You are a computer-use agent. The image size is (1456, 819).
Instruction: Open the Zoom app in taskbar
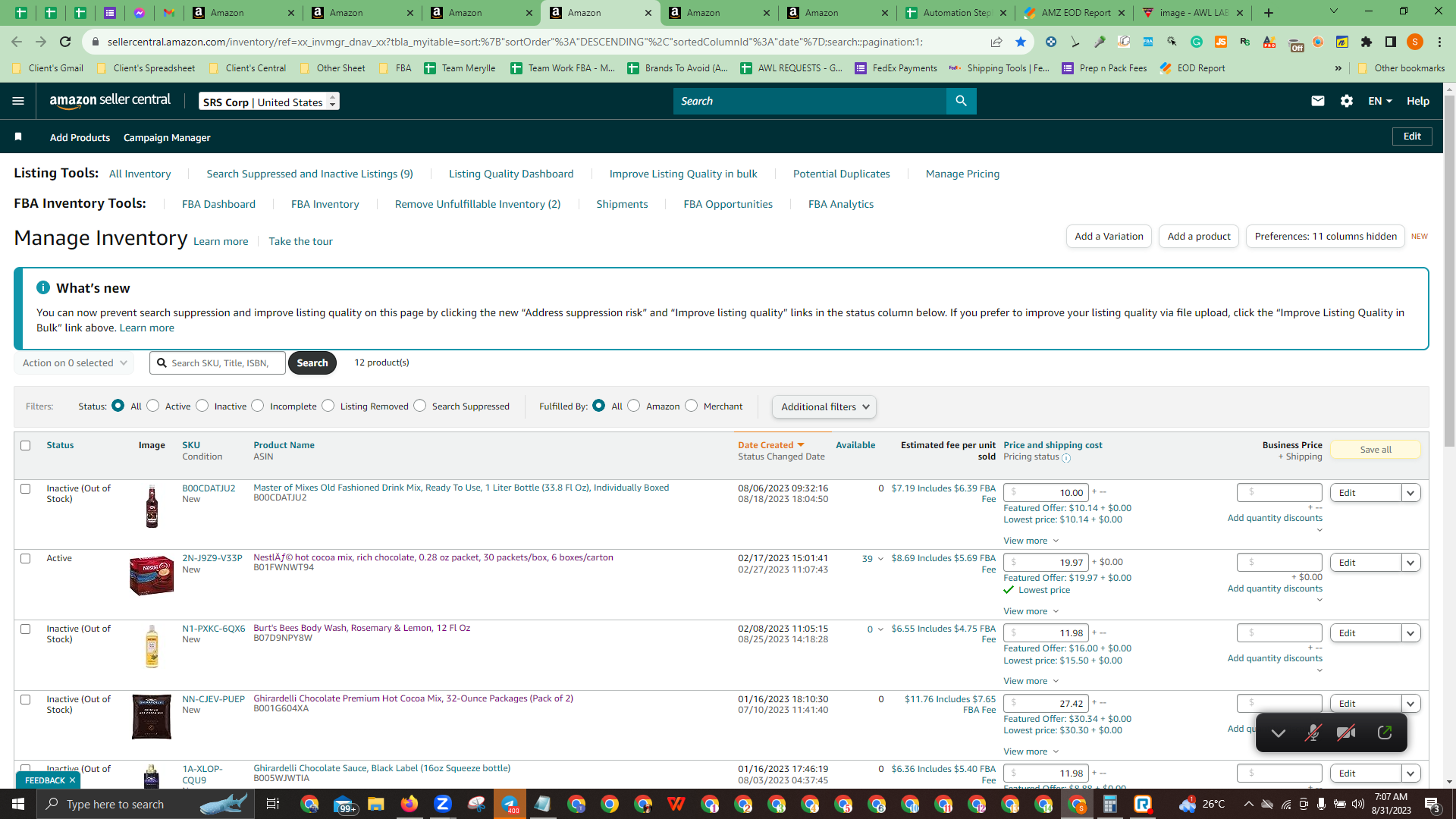coord(443,804)
